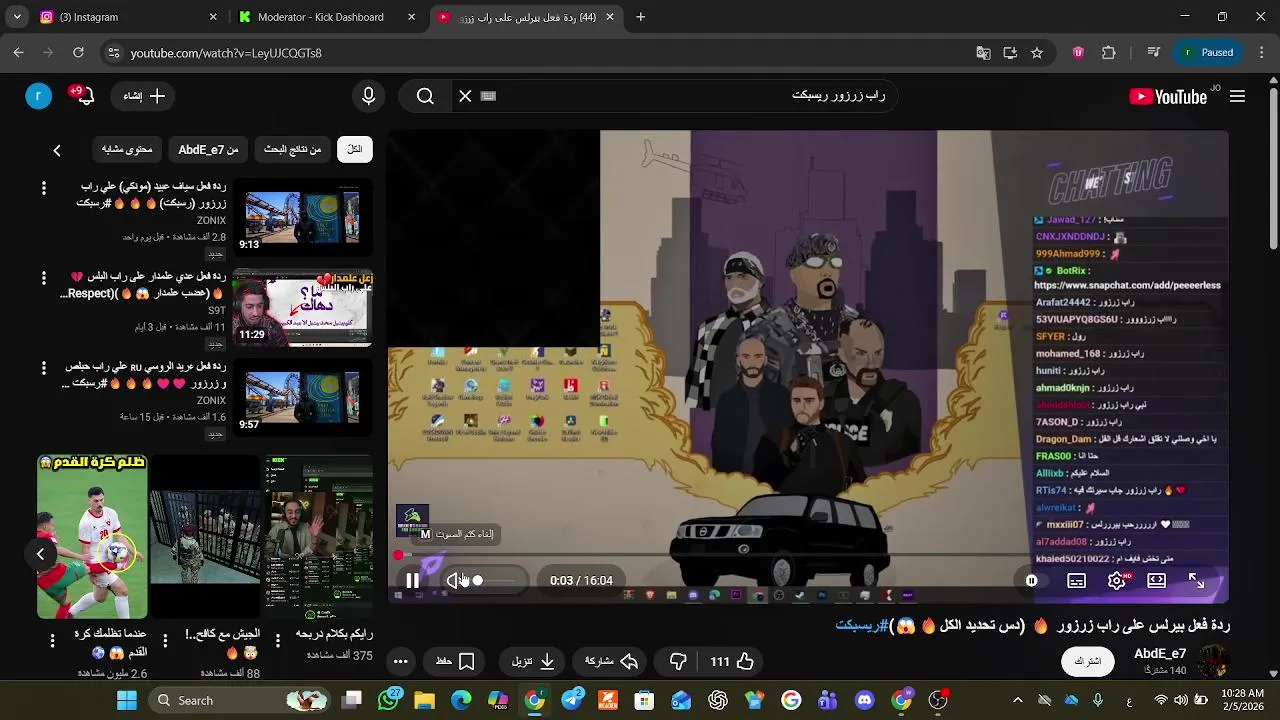Screen dimensions: 1280x720
Task: Open more actions menu below the video
Action: pyautogui.click(x=400, y=661)
